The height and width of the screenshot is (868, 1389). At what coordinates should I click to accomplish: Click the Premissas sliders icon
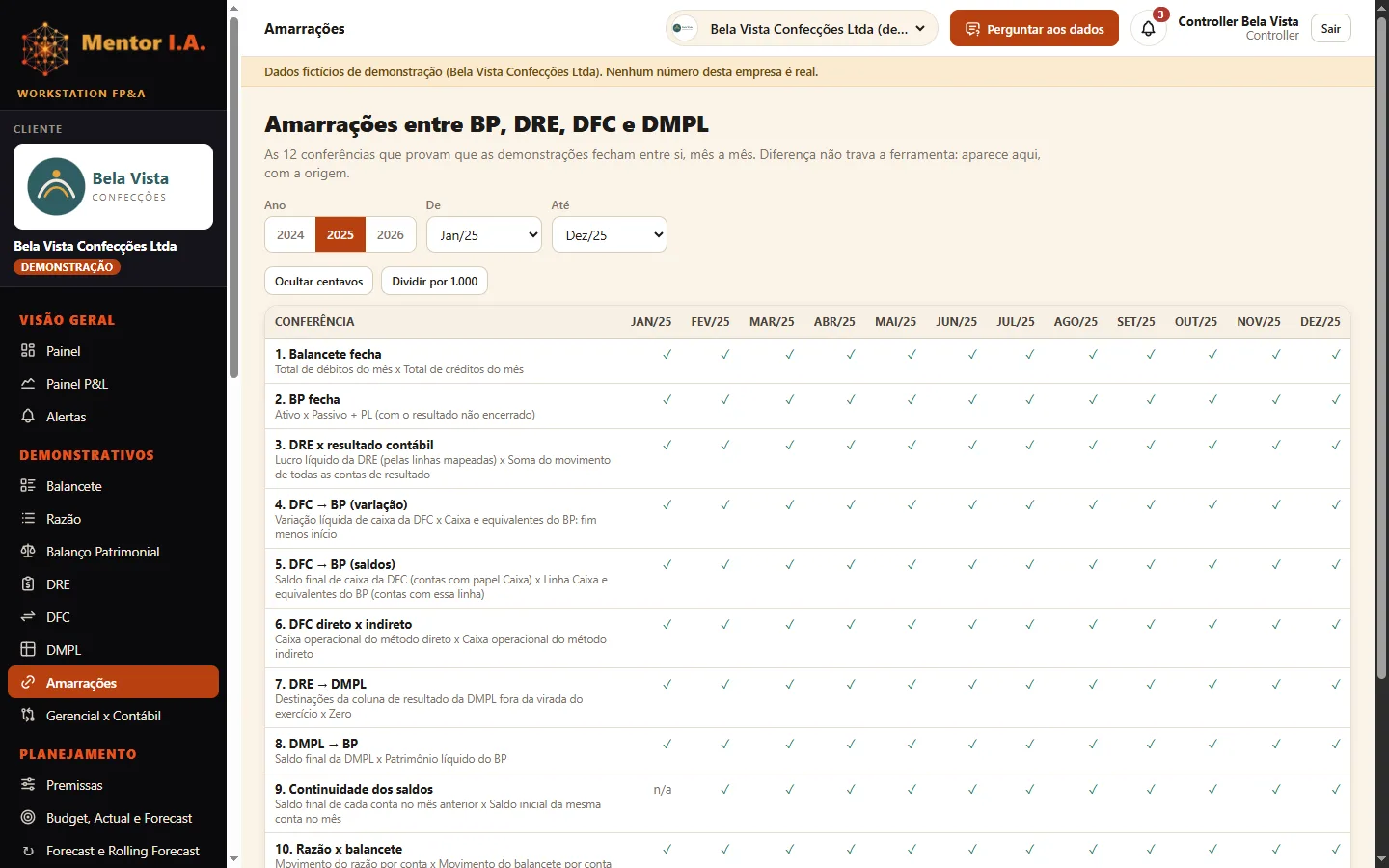click(x=28, y=785)
